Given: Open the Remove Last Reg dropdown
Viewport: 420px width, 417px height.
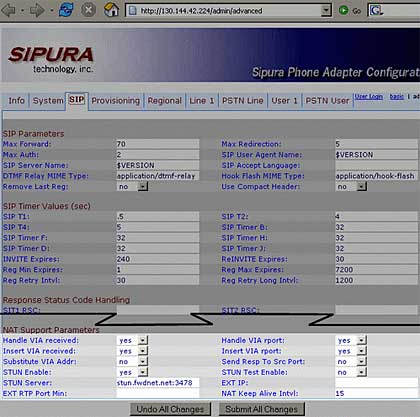Looking at the screenshot, I should point(143,187).
